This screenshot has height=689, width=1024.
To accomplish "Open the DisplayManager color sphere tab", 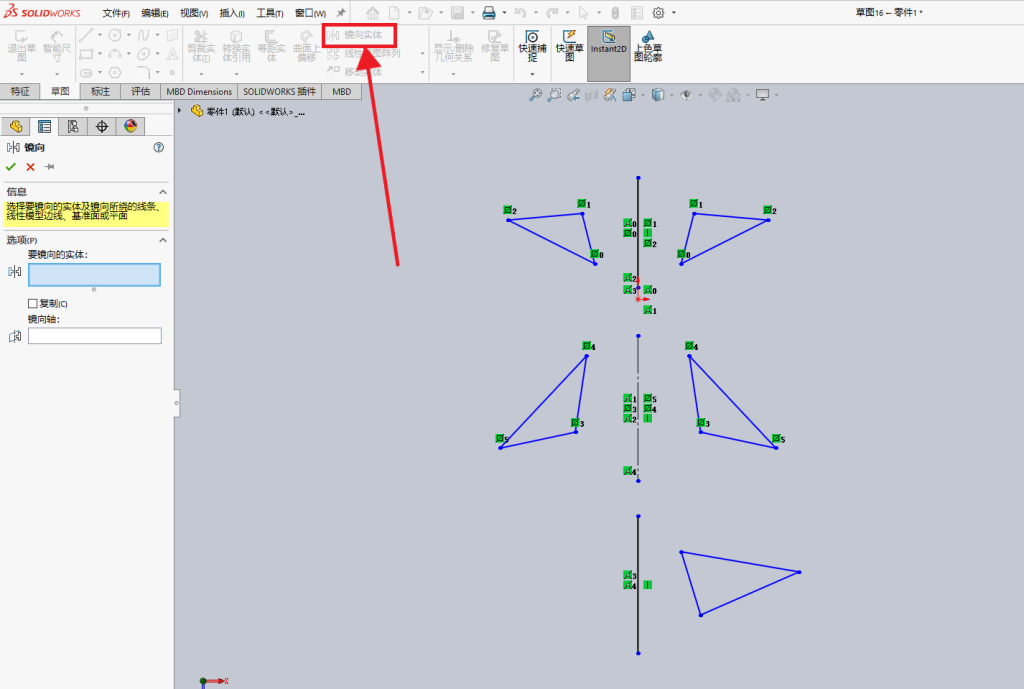I will click(131, 126).
